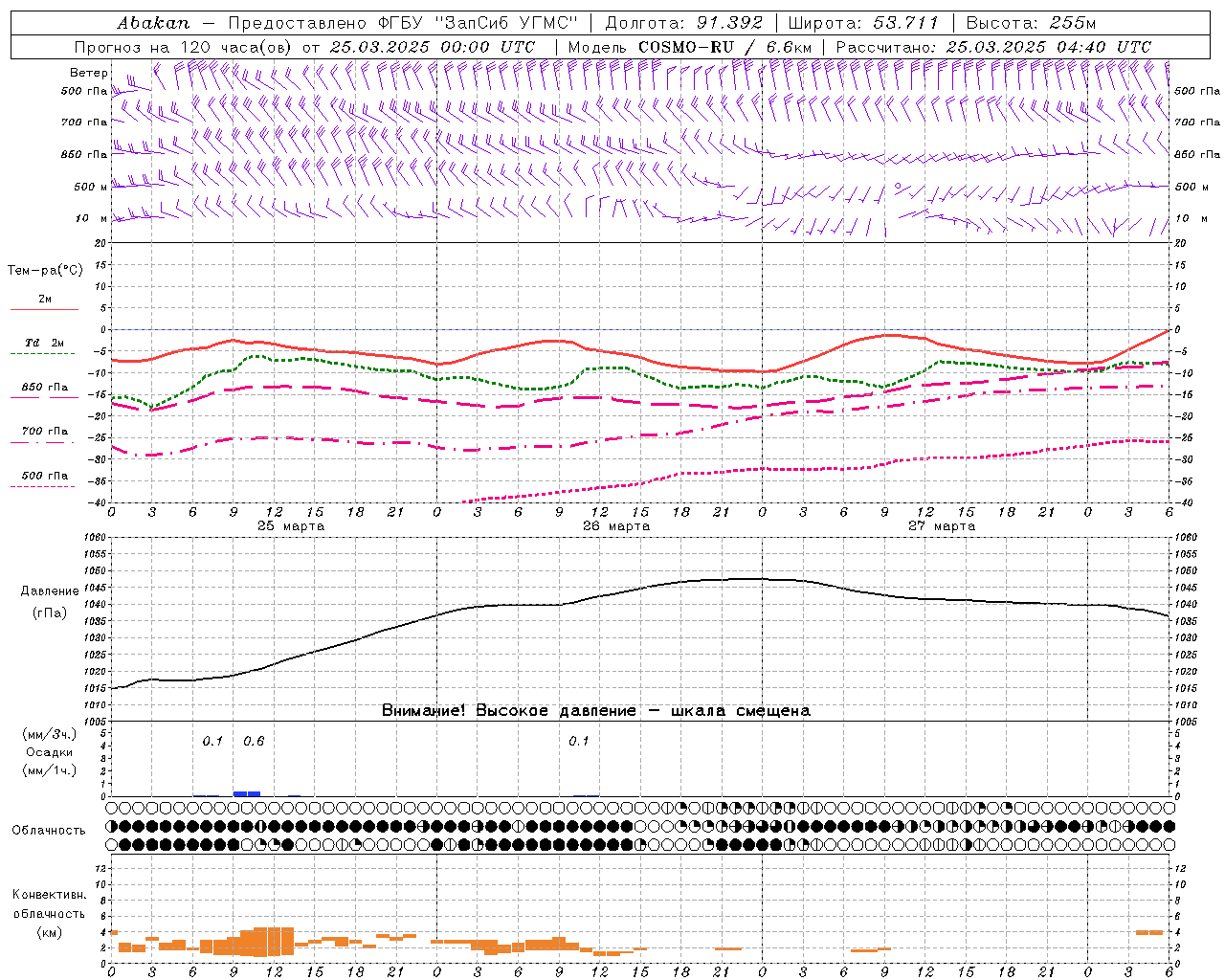Click the blue precipitation bar
Viewport: 1225px width, 980px height.
coord(247,793)
